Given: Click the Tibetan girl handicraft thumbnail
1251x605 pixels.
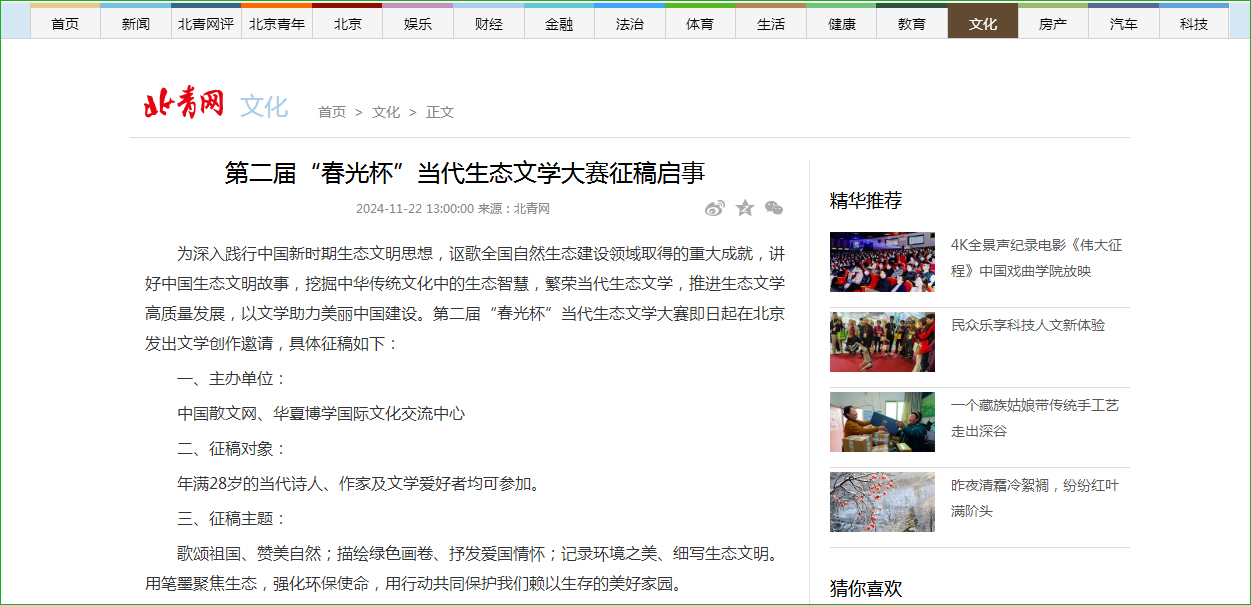Looking at the screenshot, I should coord(882,422).
